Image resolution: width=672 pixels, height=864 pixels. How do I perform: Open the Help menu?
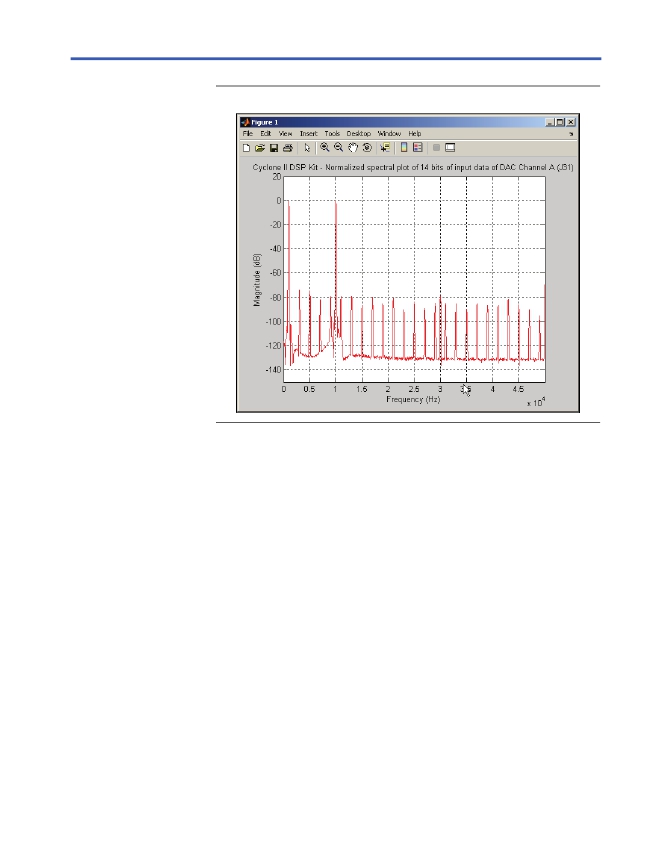415,133
